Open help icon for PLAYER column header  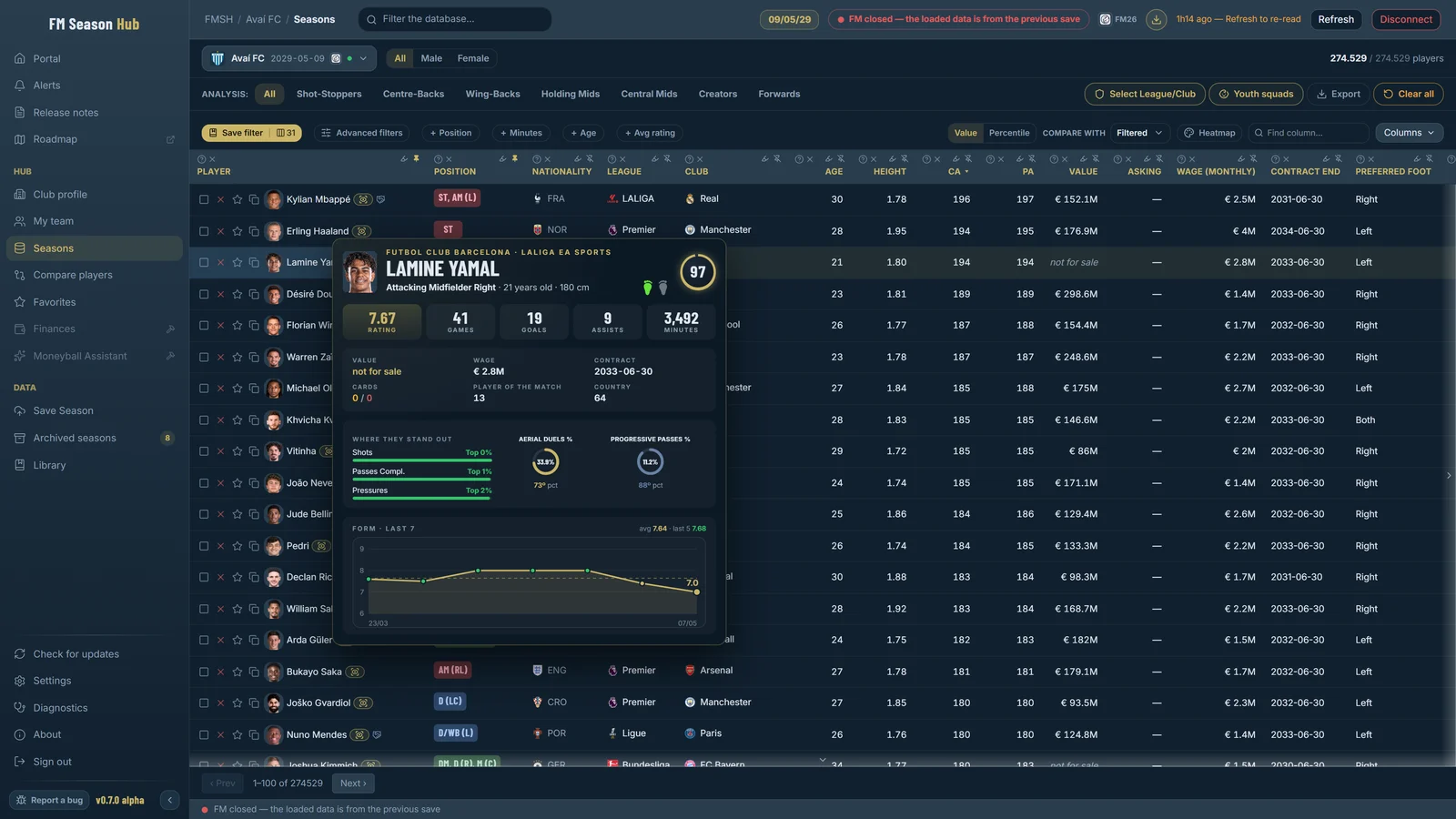click(x=201, y=159)
